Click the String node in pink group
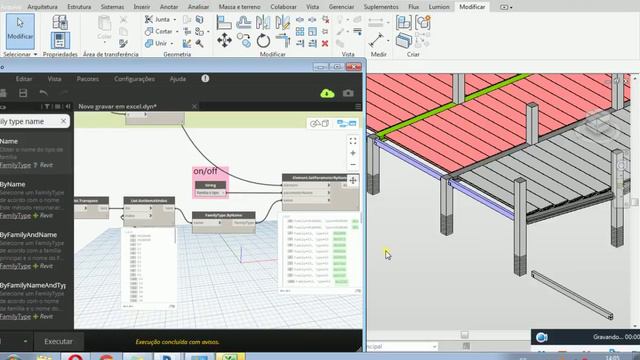 [211, 185]
